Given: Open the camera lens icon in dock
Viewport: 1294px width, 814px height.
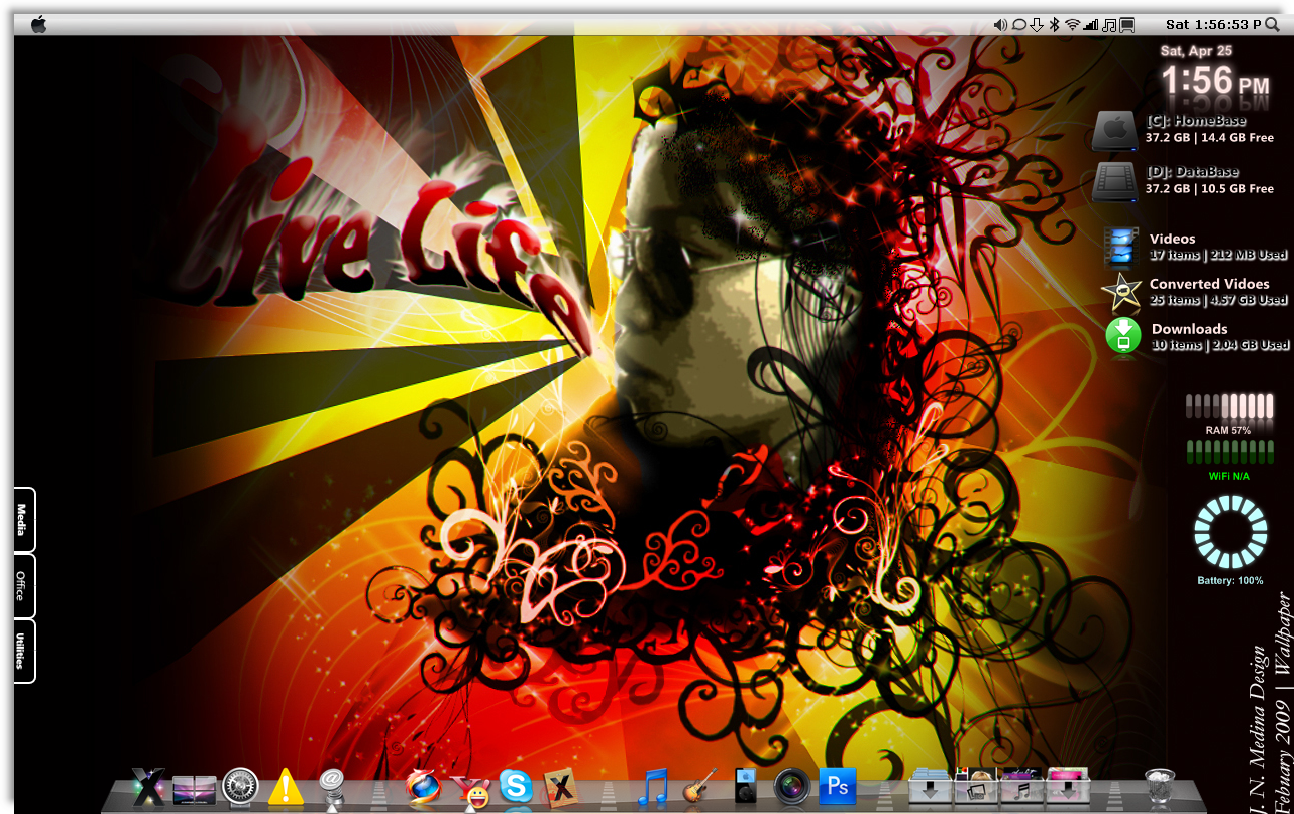Looking at the screenshot, I should (792, 787).
